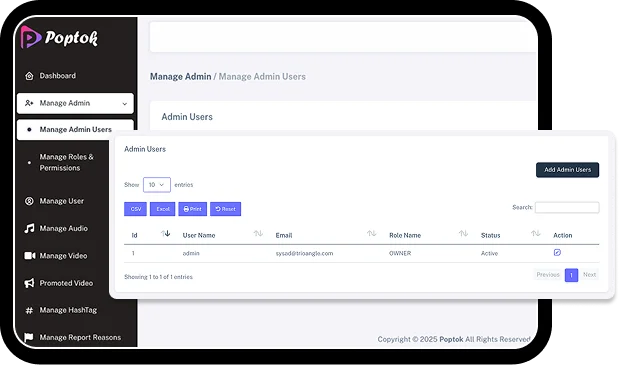
Task: Sort table by Id column arrows
Action: (x=166, y=234)
